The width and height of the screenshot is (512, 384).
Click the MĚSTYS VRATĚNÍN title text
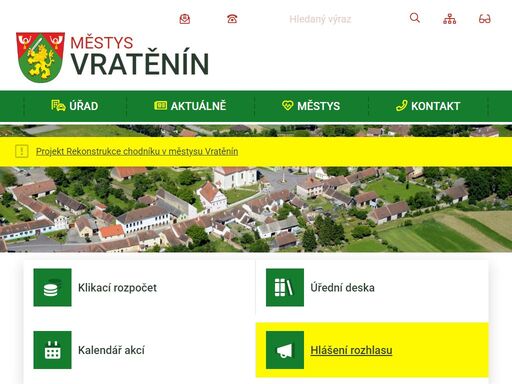pos(140,56)
